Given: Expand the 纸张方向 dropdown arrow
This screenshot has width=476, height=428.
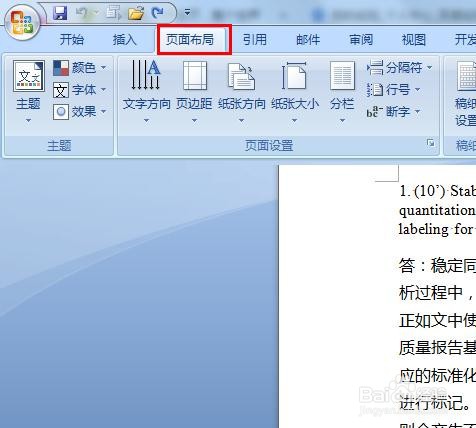Looking at the screenshot, I should click(241, 120).
